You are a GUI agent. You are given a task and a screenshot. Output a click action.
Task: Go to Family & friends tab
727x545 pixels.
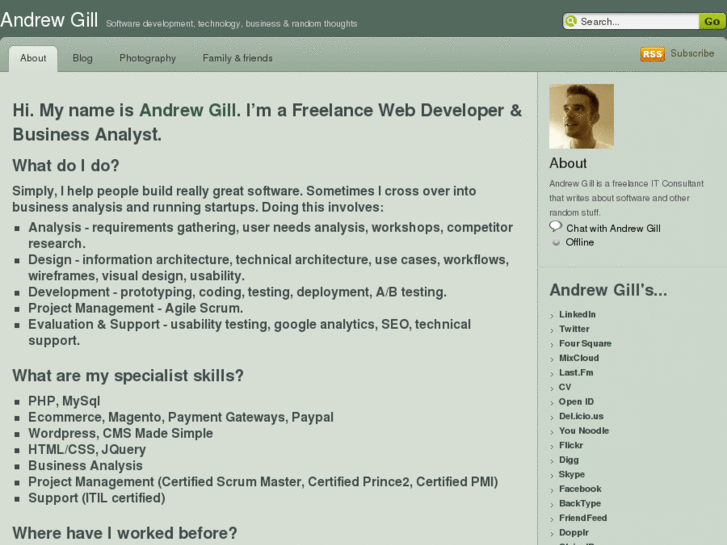pos(237,58)
